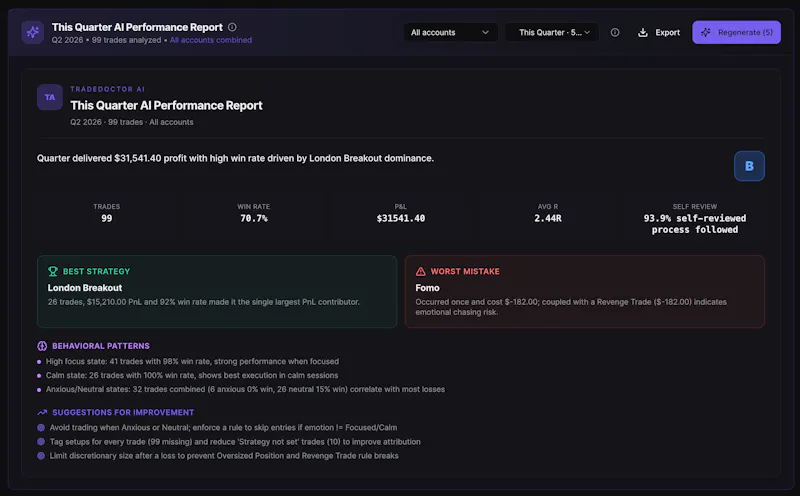Click the Regenerate (5) button
Screen dimensions: 800x496
coord(736,32)
